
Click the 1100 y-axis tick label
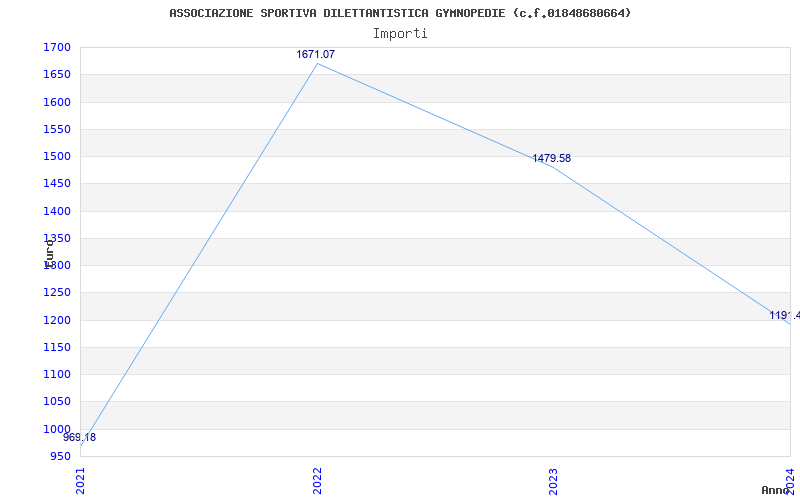click(x=57, y=374)
